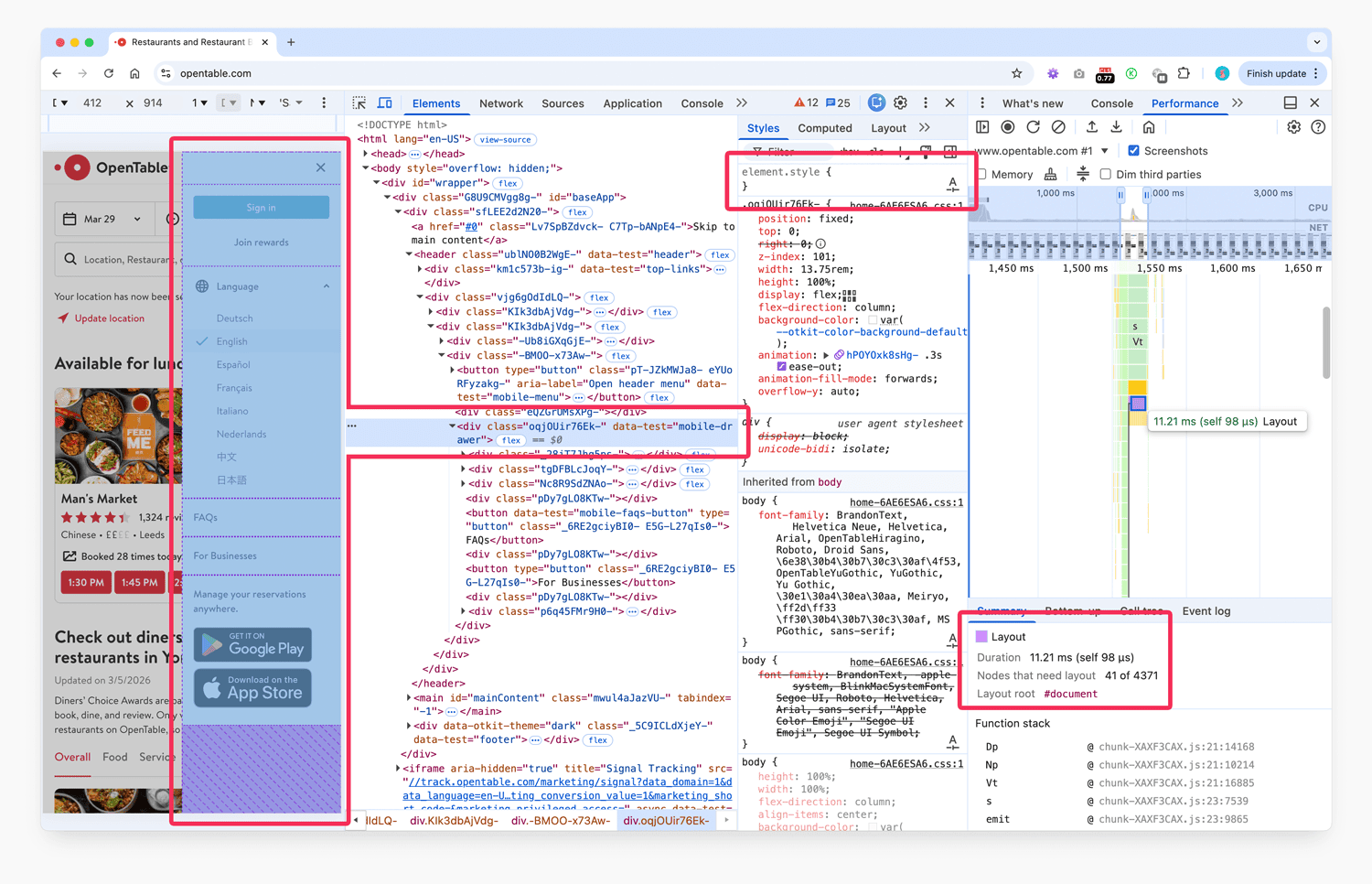This screenshot has width=1372, height=884.
Task: Expand the main mainContent element
Action: (x=408, y=698)
